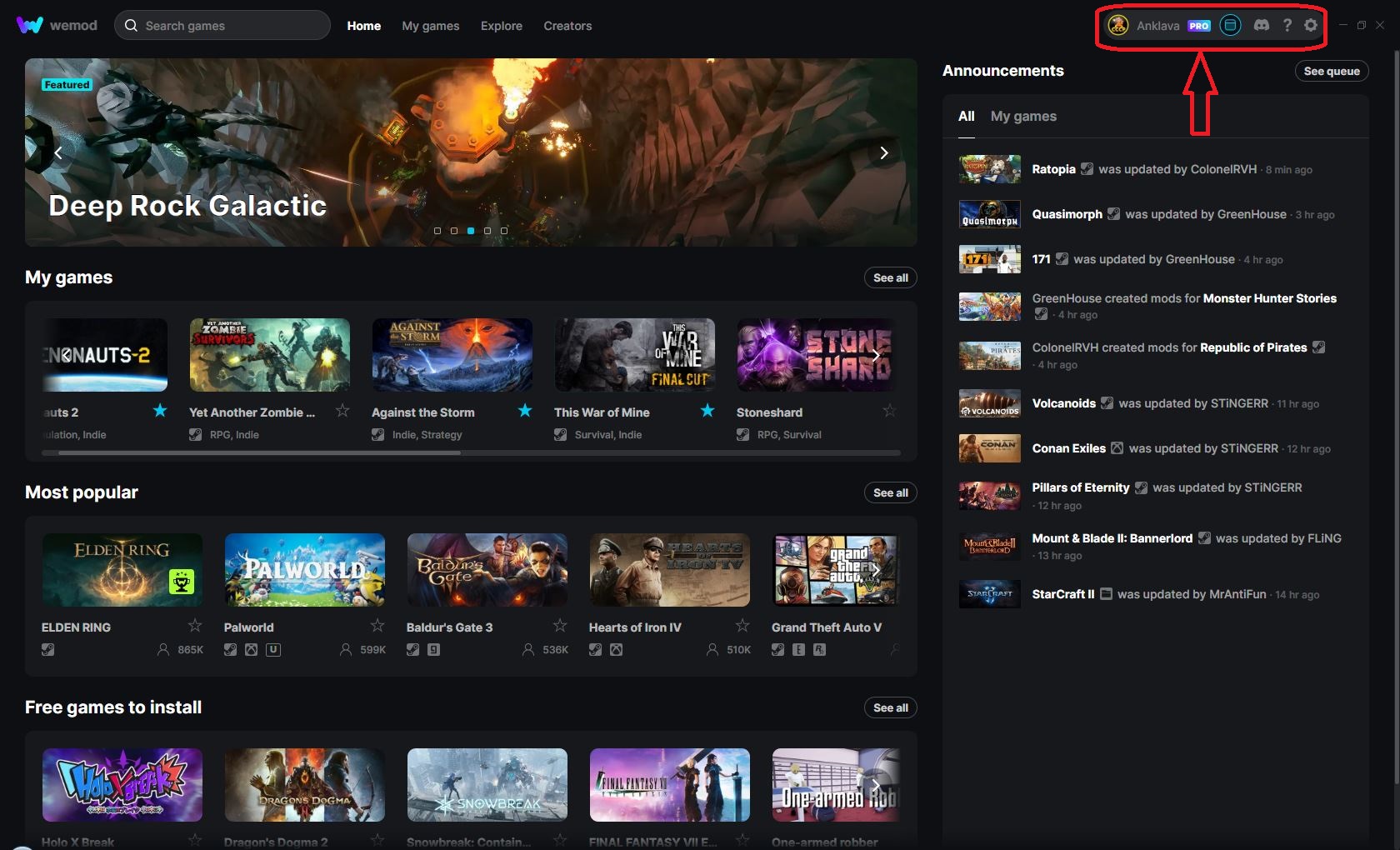Unfavorite This War of Mine star
The image size is (1400, 850).
[707, 410]
